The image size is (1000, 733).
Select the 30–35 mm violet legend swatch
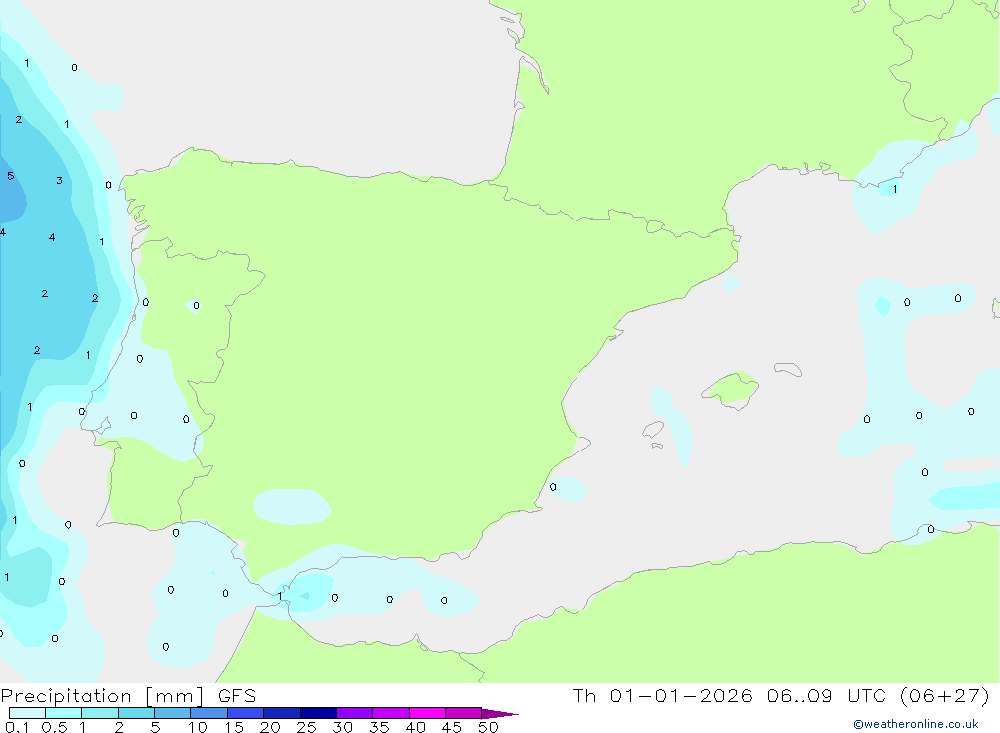[355, 713]
